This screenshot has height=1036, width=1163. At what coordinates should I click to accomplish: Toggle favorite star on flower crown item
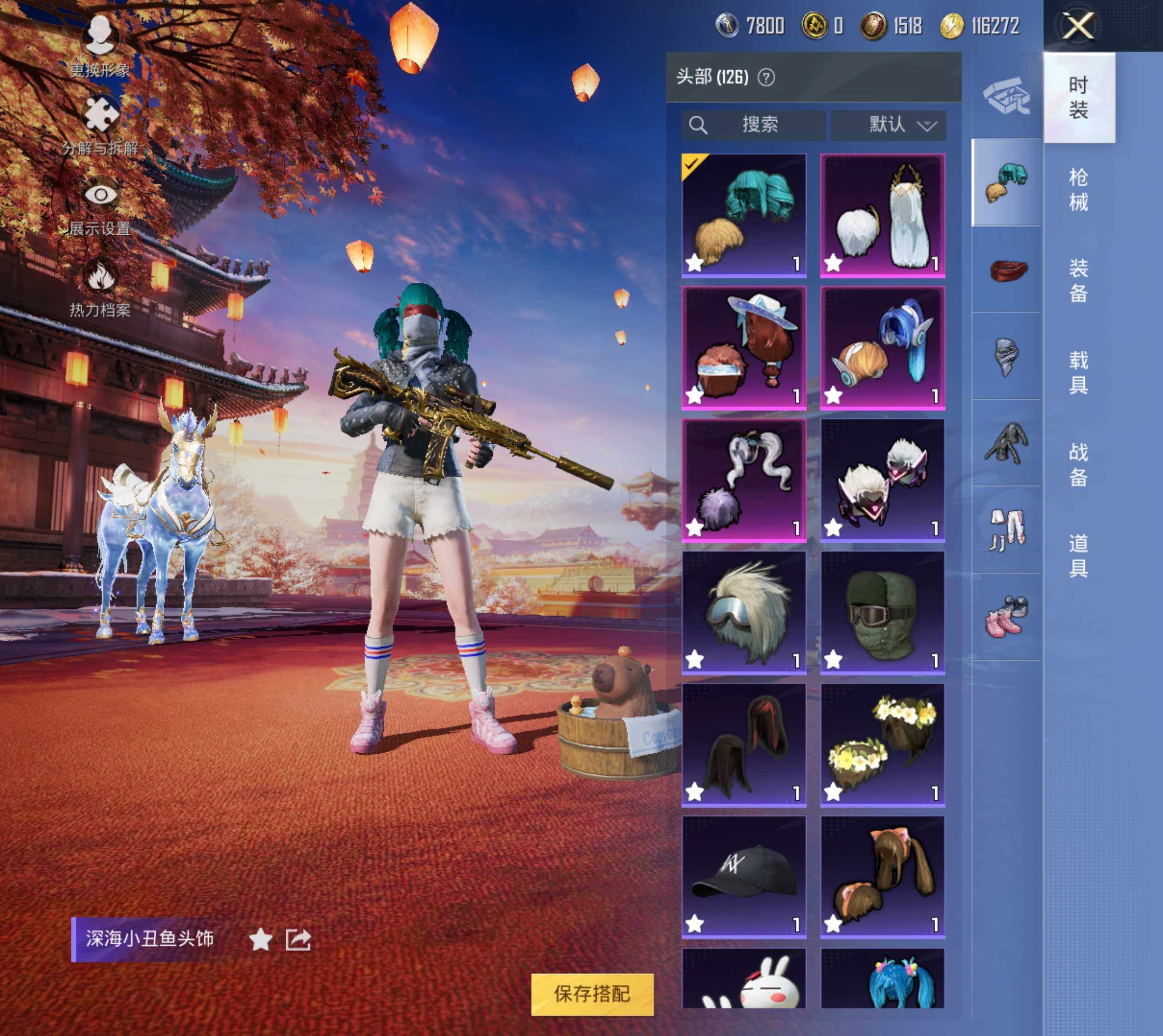[x=834, y=792]
